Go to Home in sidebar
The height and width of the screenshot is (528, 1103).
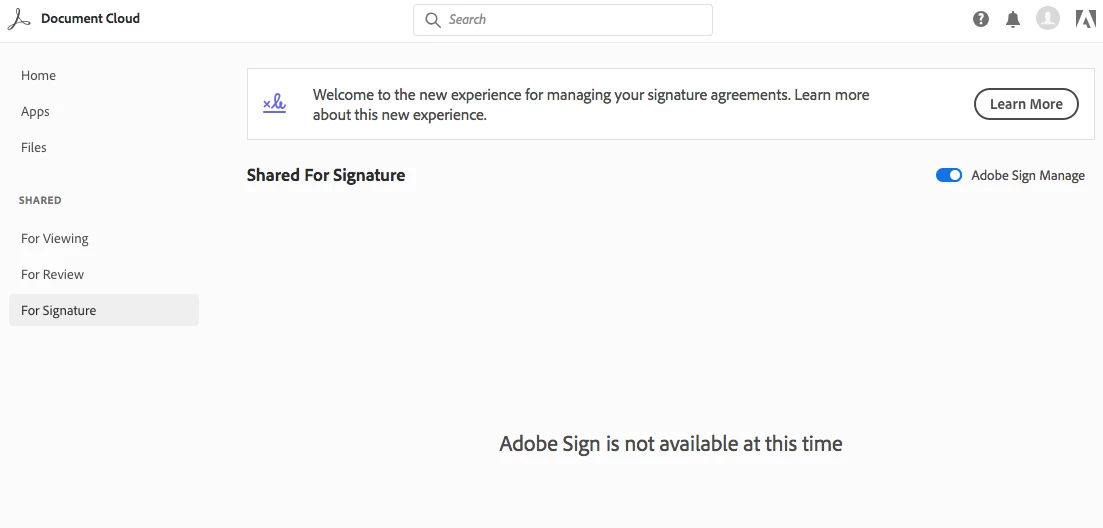tap(38, 76)
